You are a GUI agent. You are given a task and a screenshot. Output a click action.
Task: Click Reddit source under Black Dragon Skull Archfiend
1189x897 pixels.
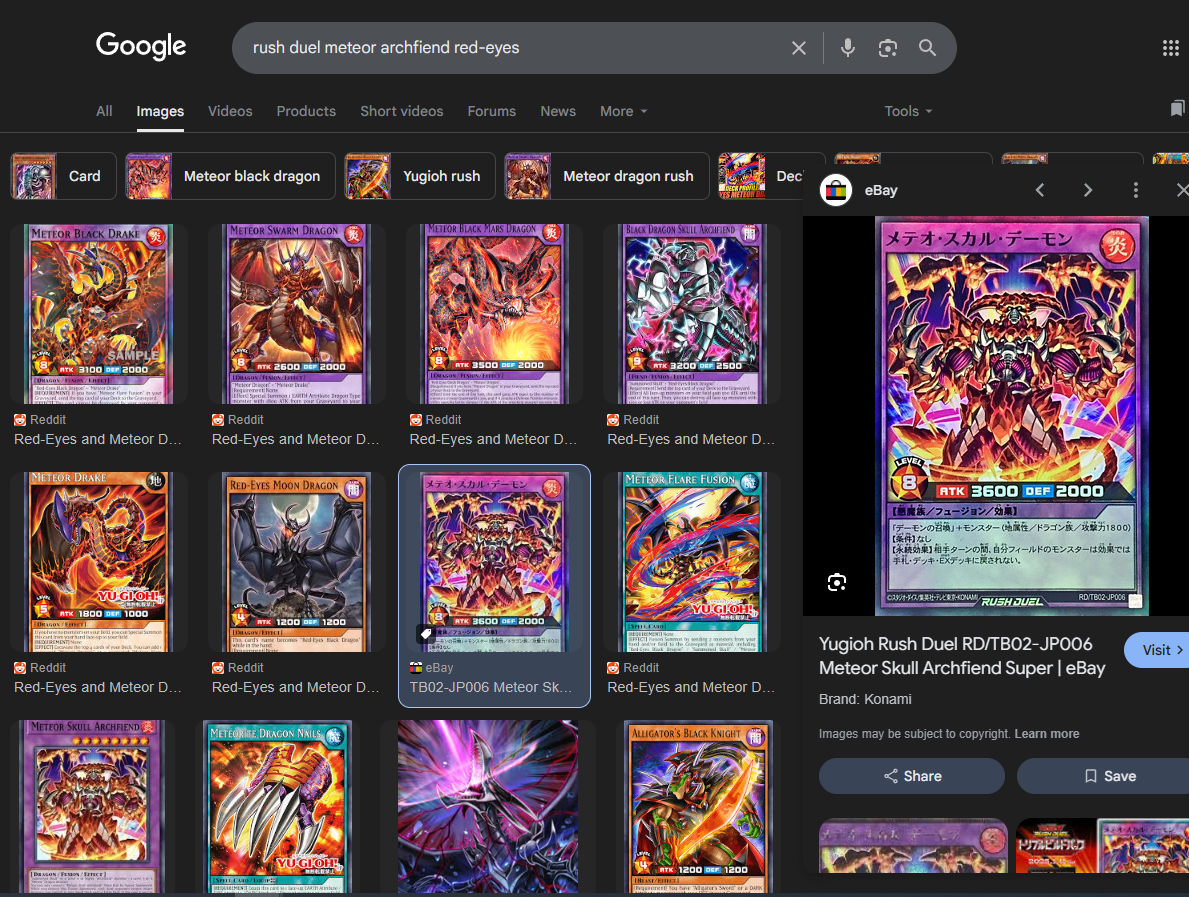coord(633,420)
